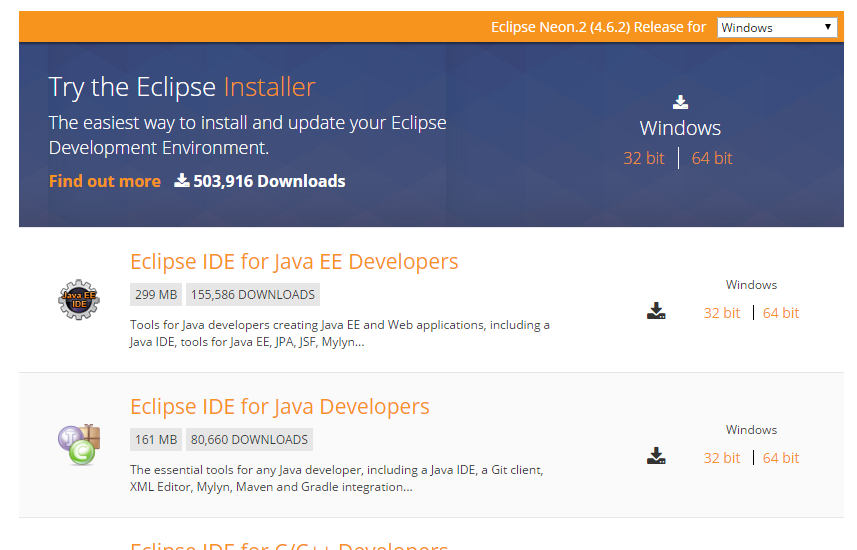Select the 299 MB size badge
Screen dimensions: 857x550
click(x=156, y=295)
